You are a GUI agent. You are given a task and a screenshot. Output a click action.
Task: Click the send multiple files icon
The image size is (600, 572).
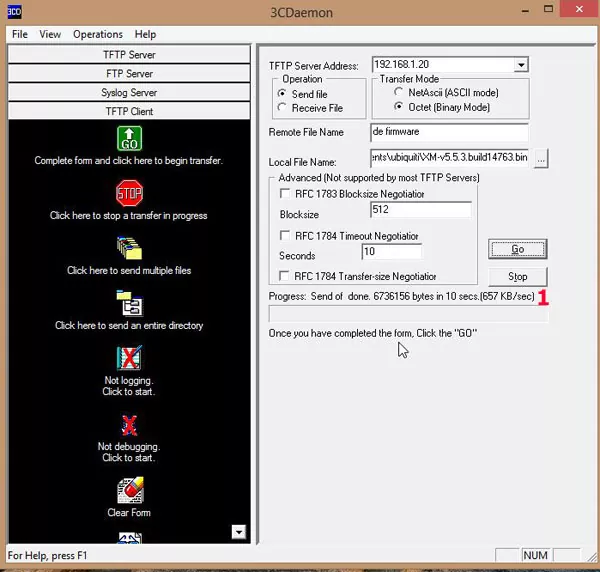(x=129, y=247)
